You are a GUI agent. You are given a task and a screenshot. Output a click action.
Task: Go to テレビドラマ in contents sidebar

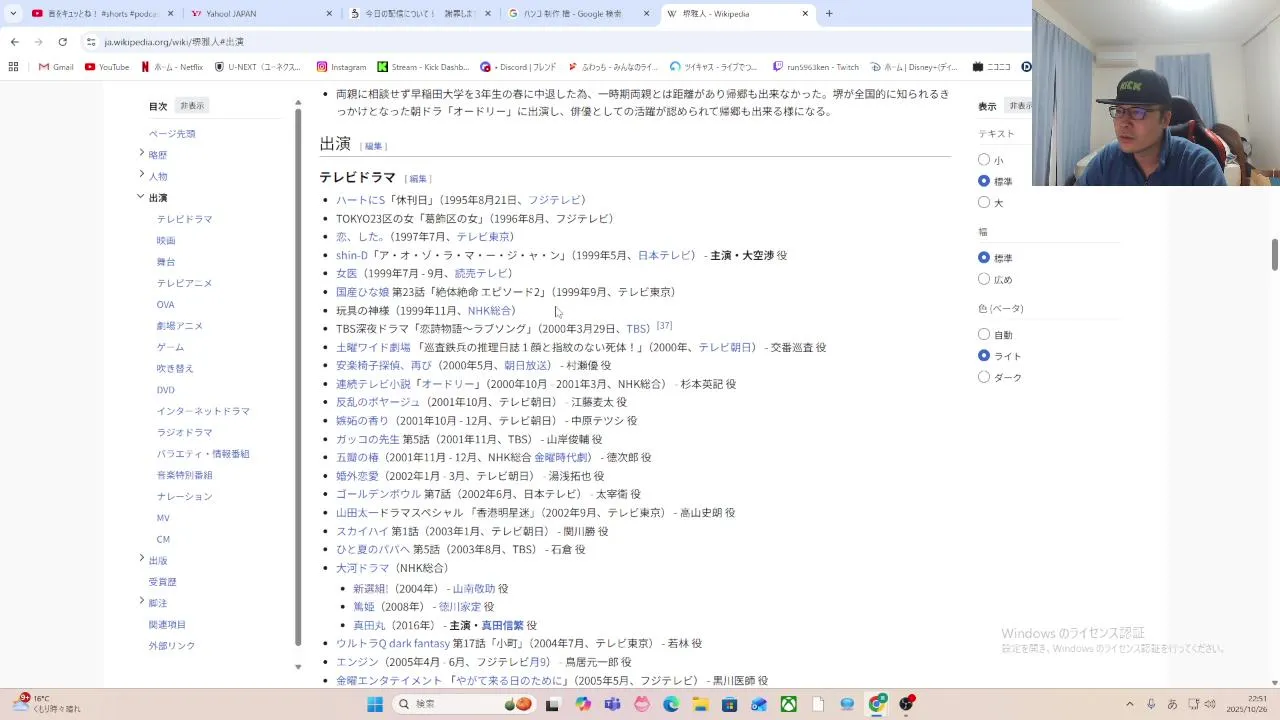(184, 219)
